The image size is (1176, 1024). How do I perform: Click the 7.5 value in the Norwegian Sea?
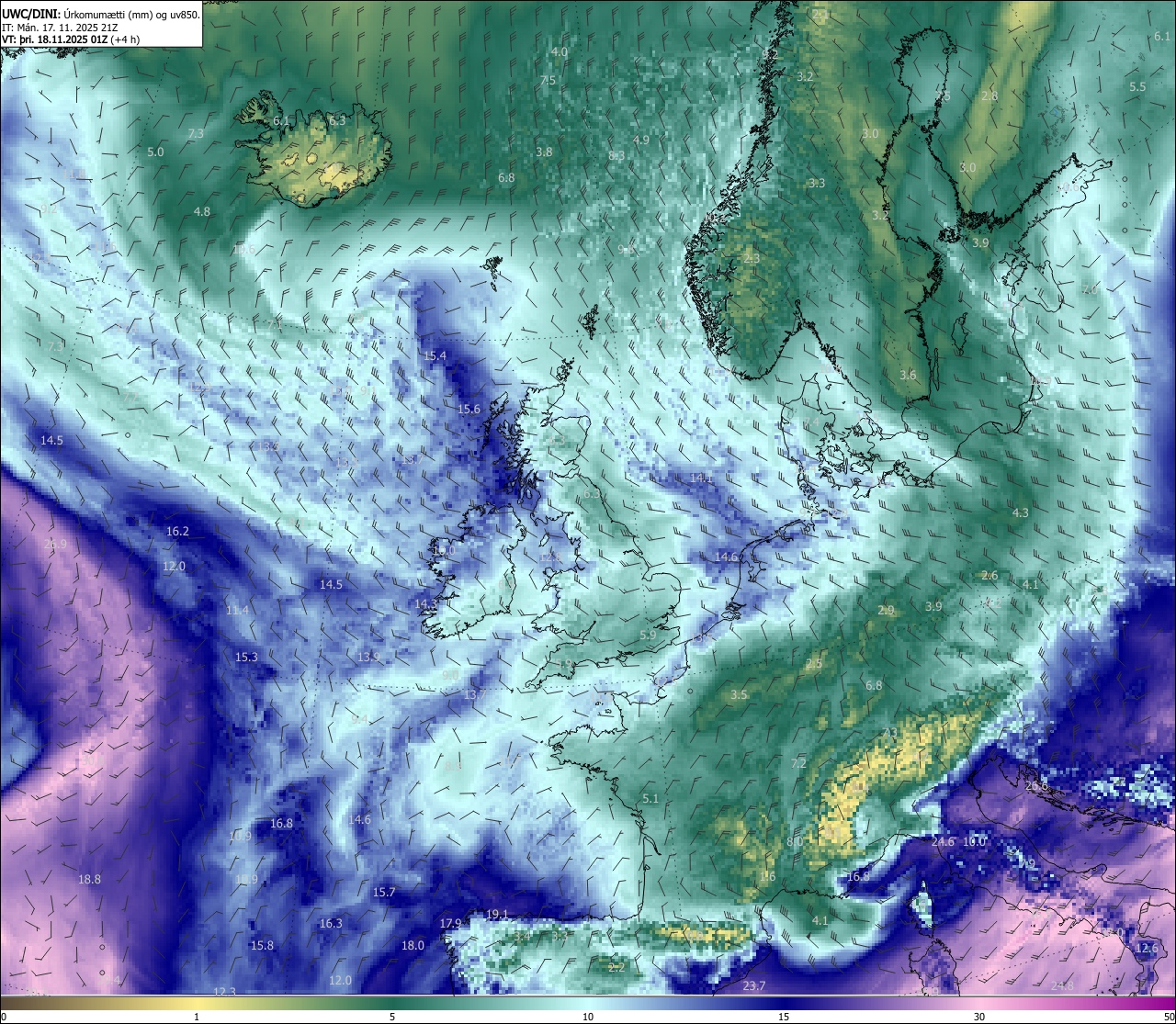pyautogui.click(x=548, y=81)
